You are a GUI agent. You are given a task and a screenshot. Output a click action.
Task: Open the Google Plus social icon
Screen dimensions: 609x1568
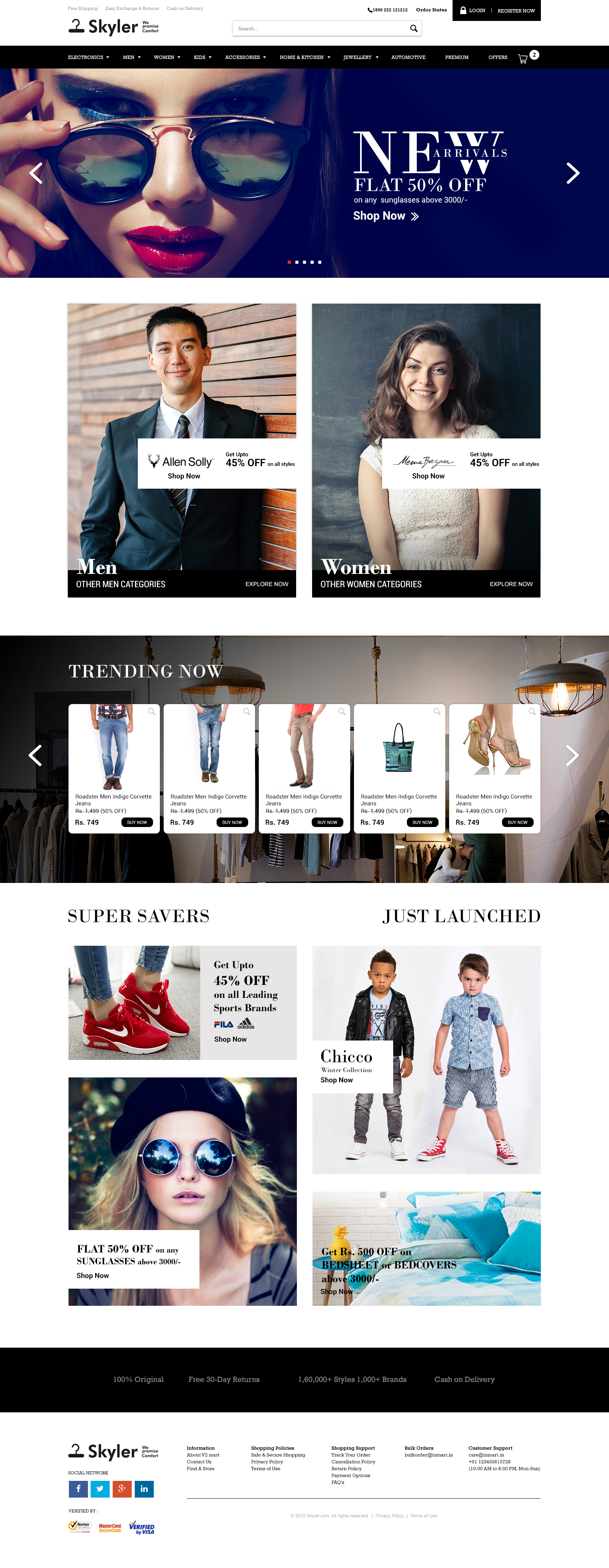pyautogui.click(x=122, y=1488)
